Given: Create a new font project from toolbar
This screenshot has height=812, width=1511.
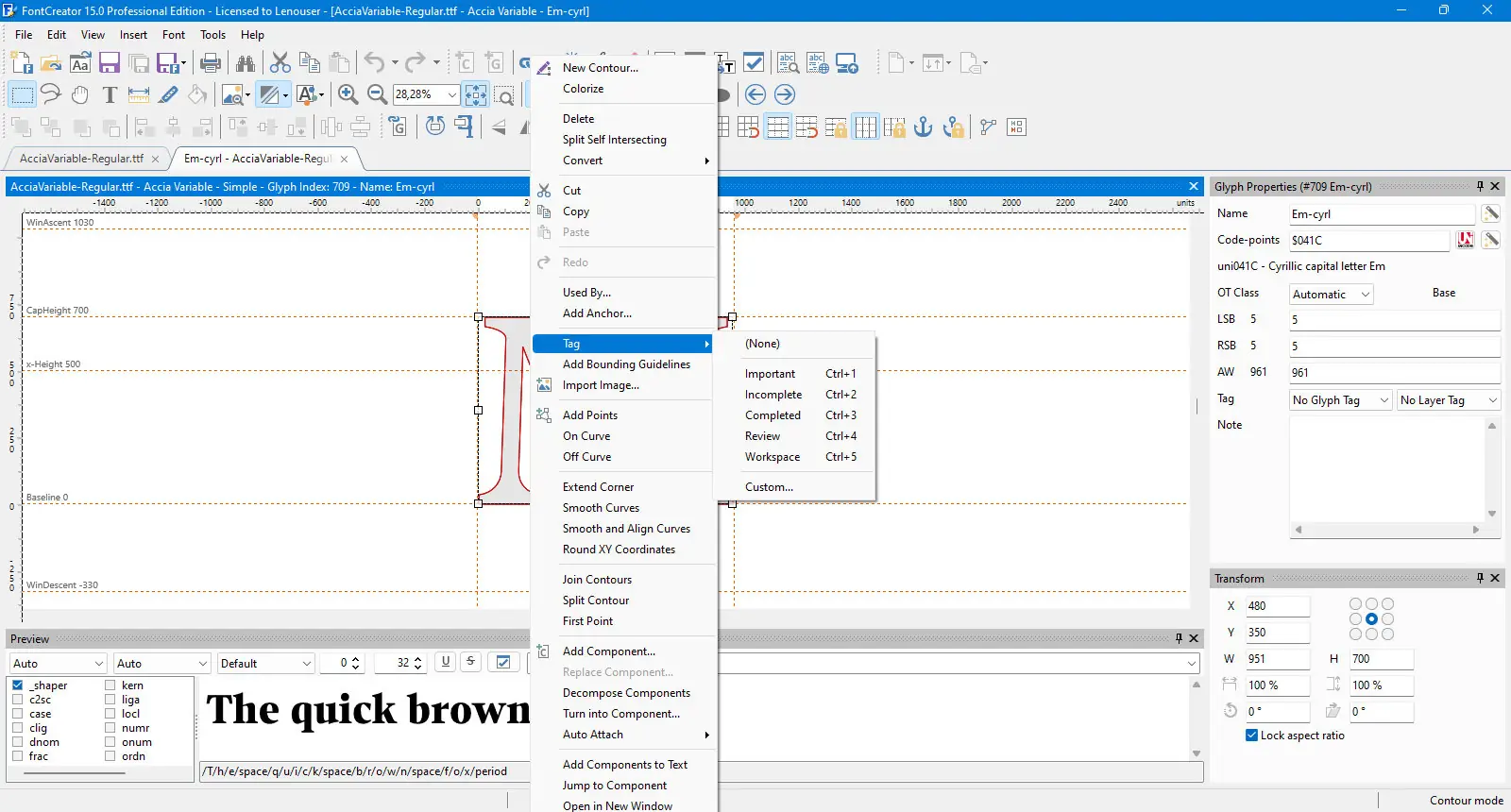Looking at the screenshot, I should click(21, 63).
